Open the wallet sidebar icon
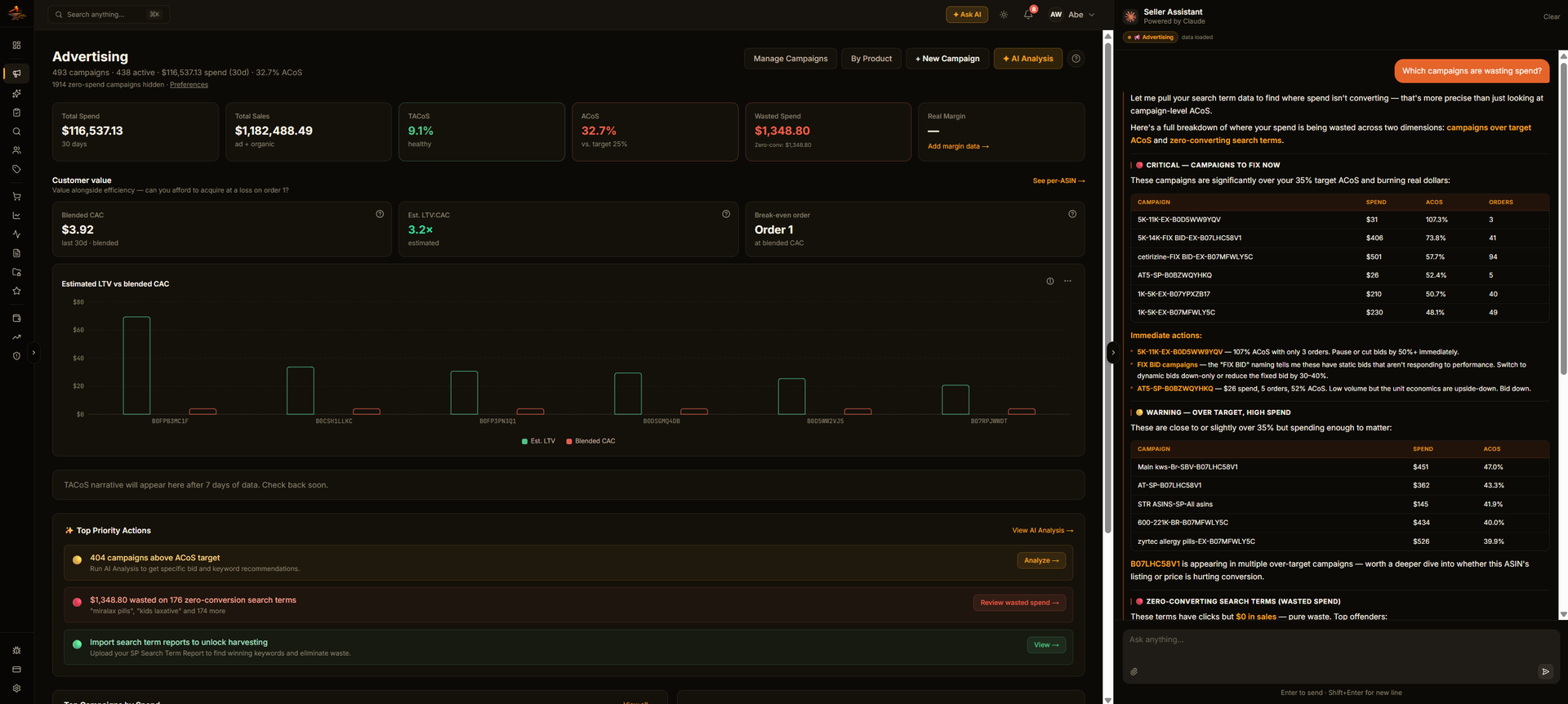Image resolution: width=1568 pixels, height=704 pixels. click(x=16, y=319)
